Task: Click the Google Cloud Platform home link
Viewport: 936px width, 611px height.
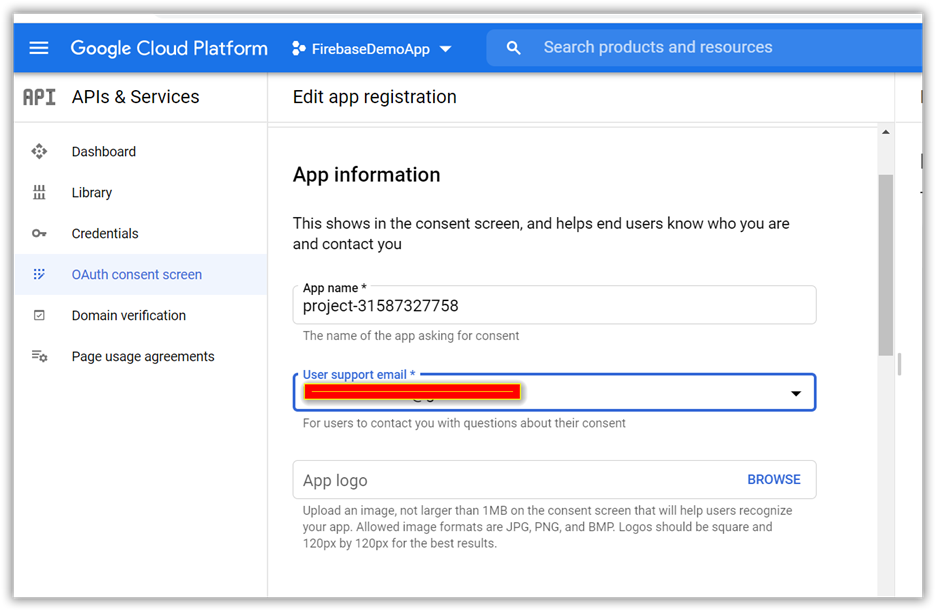Action: pyautogui.click(x=168, y=47)
